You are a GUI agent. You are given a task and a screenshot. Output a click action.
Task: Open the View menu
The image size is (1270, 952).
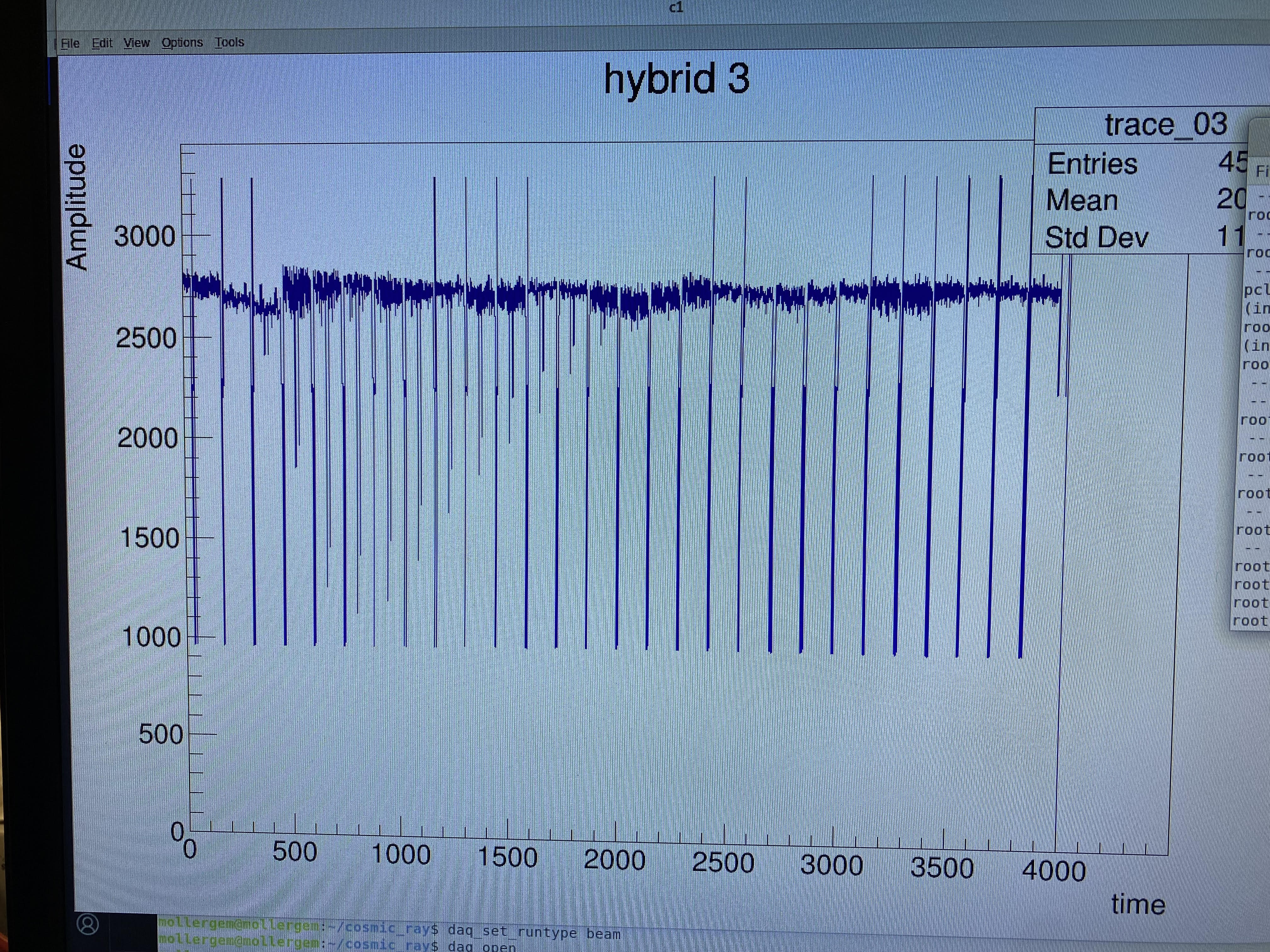pyautogui.click(x=137, y=43)
